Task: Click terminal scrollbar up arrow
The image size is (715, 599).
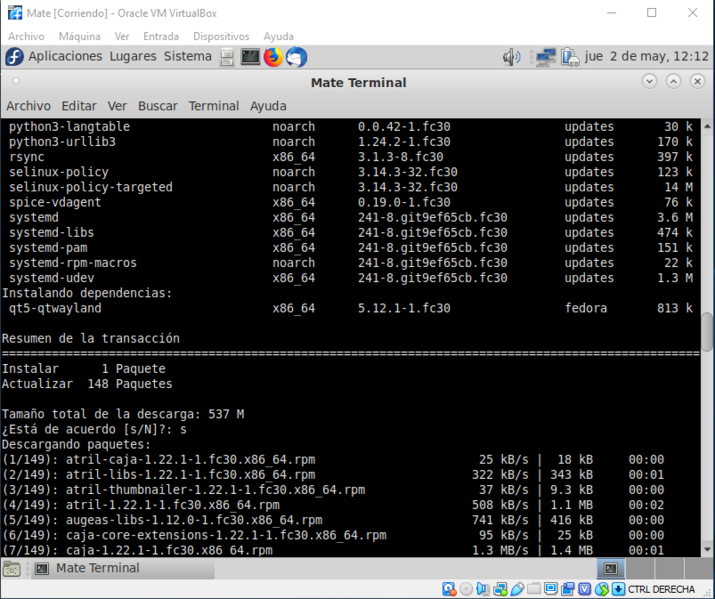Action: pyautogui.click(x=707, y=126)
